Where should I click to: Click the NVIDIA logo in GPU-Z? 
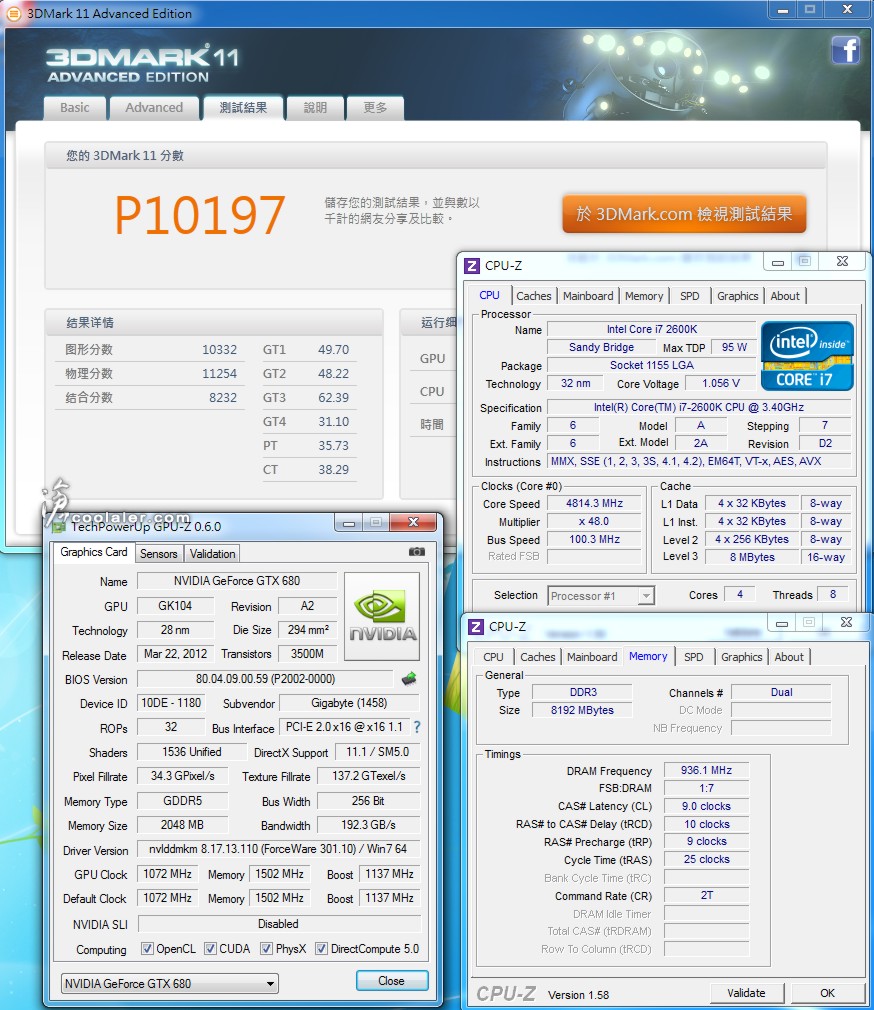pyautogui.click(x=382, y=616)
